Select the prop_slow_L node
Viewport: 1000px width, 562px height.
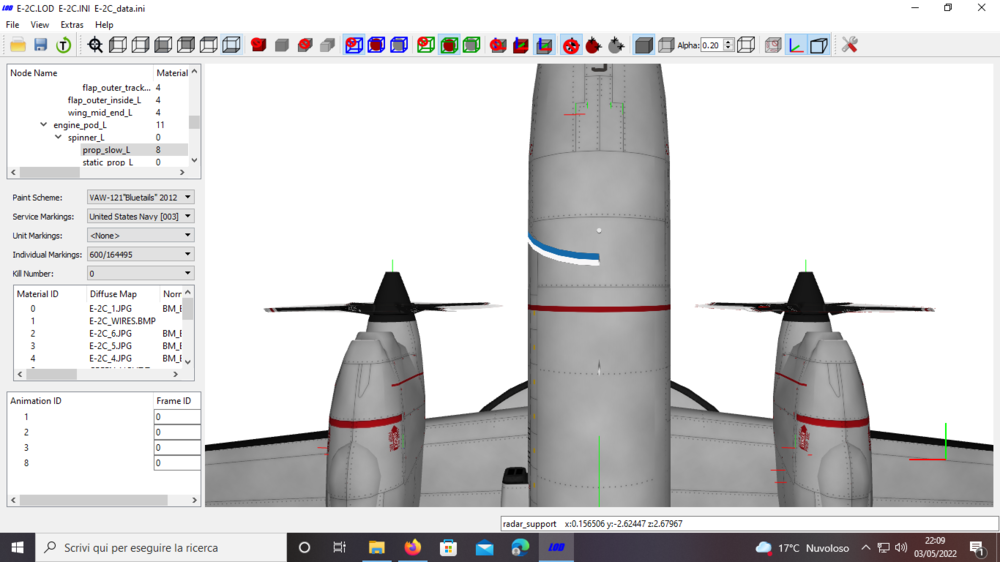106,150
